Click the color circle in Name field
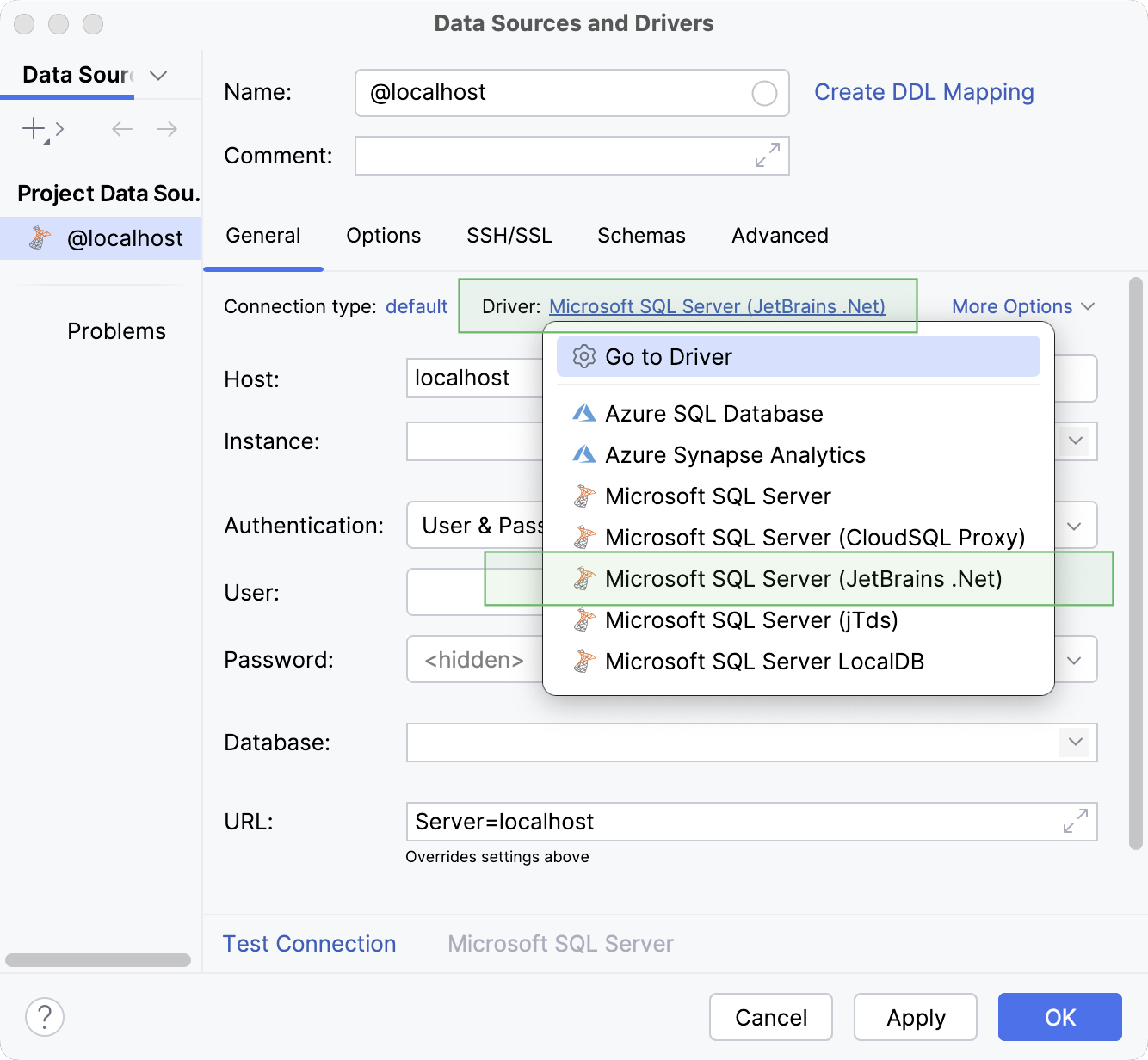 pyautogui.click(x=764, y=93)
